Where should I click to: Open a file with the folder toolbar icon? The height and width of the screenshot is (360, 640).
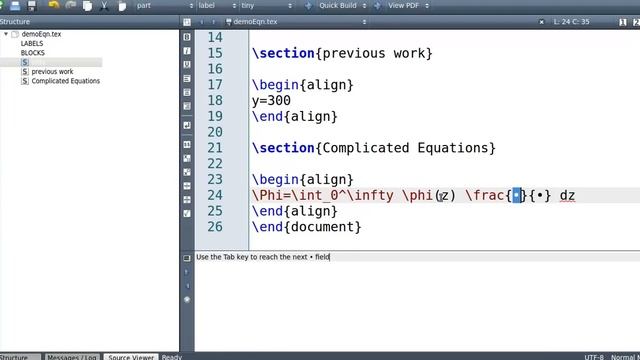click(x=15, y=5)
